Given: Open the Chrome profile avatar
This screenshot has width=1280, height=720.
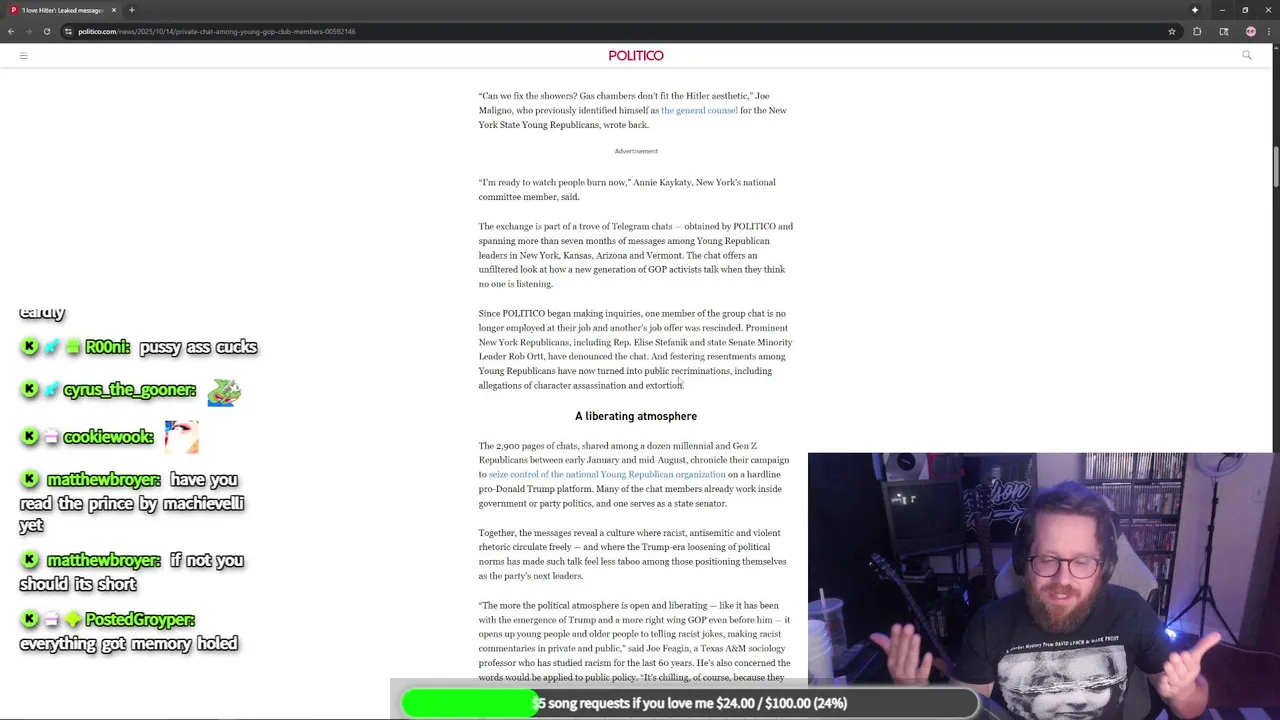Looking at the screenshot, I should (x=1250, y=31).
